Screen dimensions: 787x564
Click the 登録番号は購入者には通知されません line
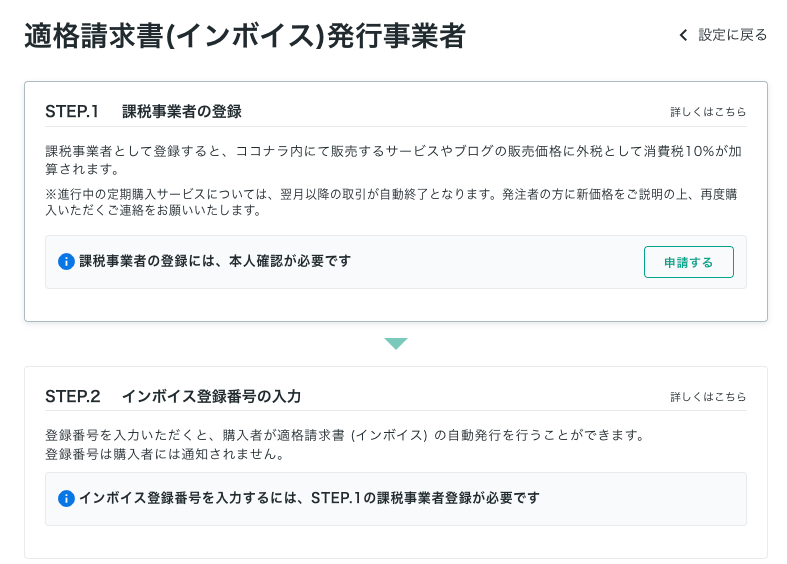(x=165, y=455)
